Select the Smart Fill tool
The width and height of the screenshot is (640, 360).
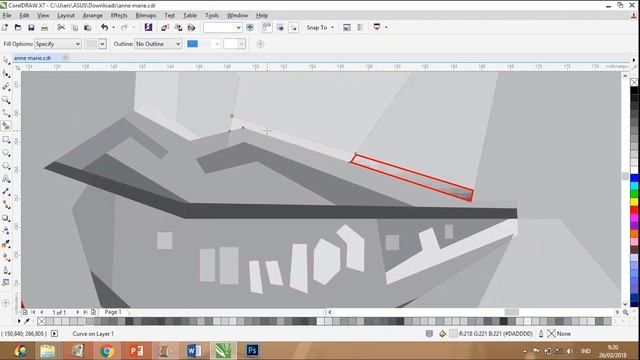pos(6,126)
